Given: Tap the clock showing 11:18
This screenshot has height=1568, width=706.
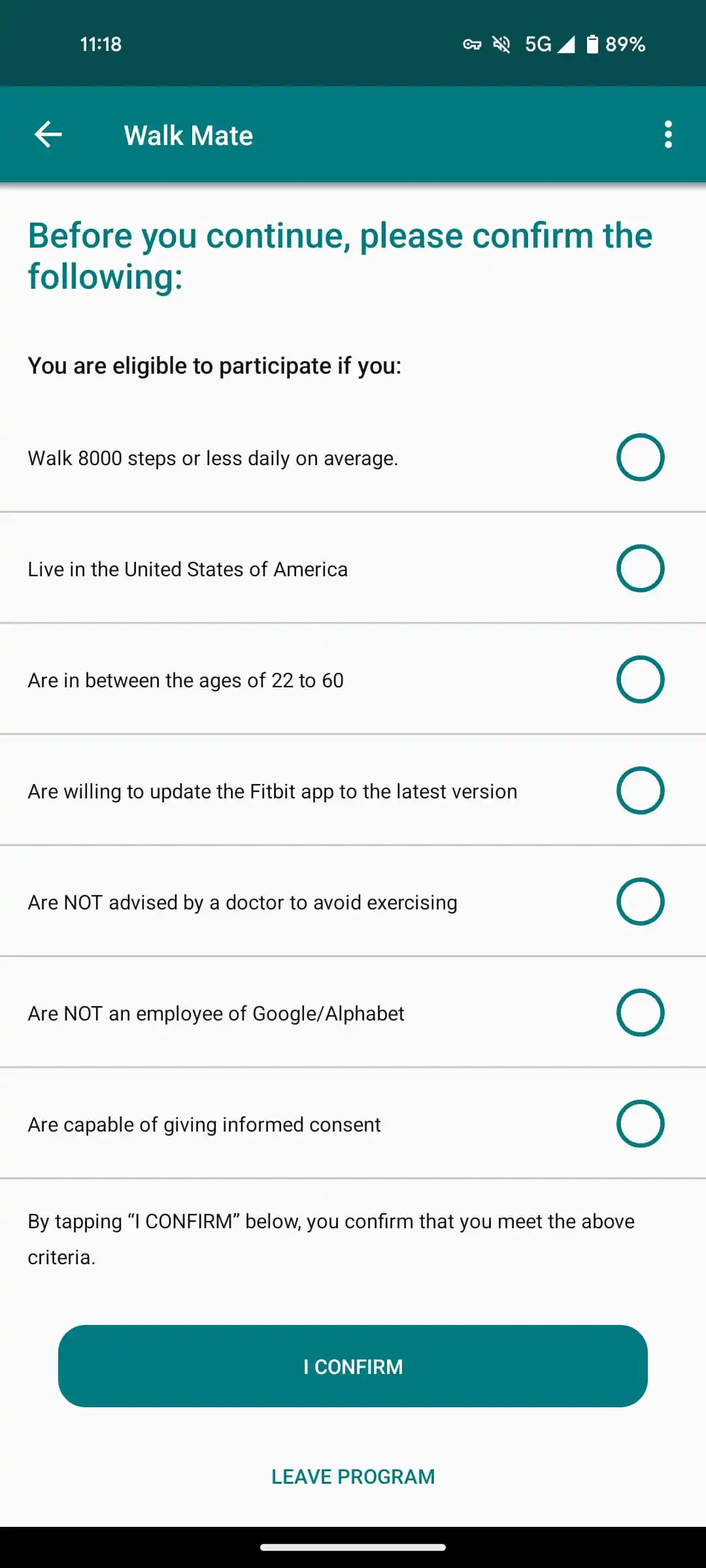Looking at the screenshot, I should pyautogui.click(x=101, y=44).
